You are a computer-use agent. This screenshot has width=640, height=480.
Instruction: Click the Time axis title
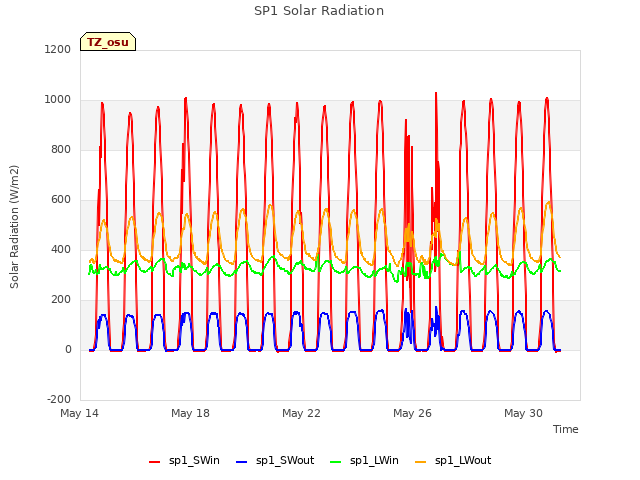[565, 429]
